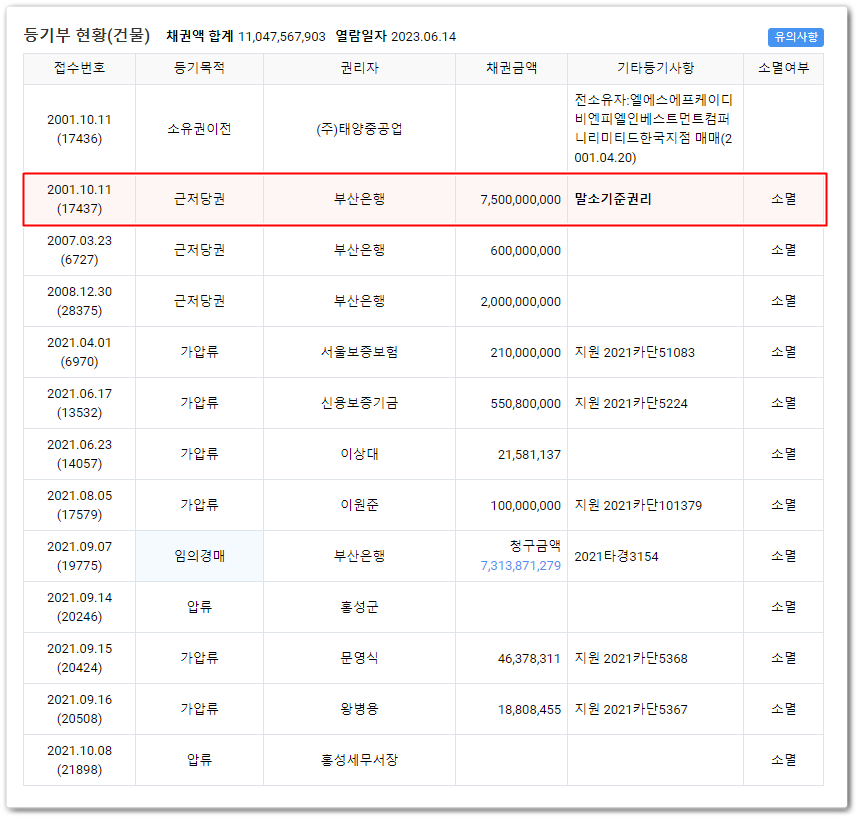Image resolution: width=860 pixels, height=820 pixels.
Task: Click the 소유권이전 cell
Action: 199,129
